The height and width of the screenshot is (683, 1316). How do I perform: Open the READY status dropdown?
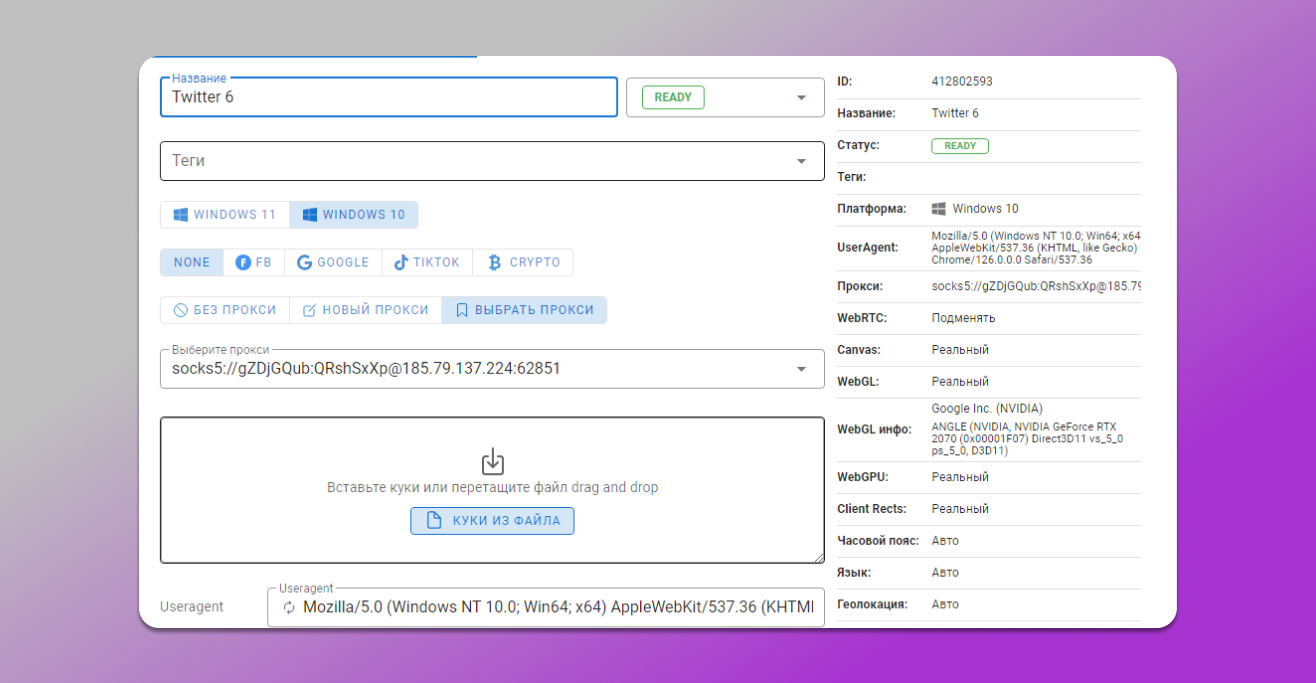(x=801, y=98)
